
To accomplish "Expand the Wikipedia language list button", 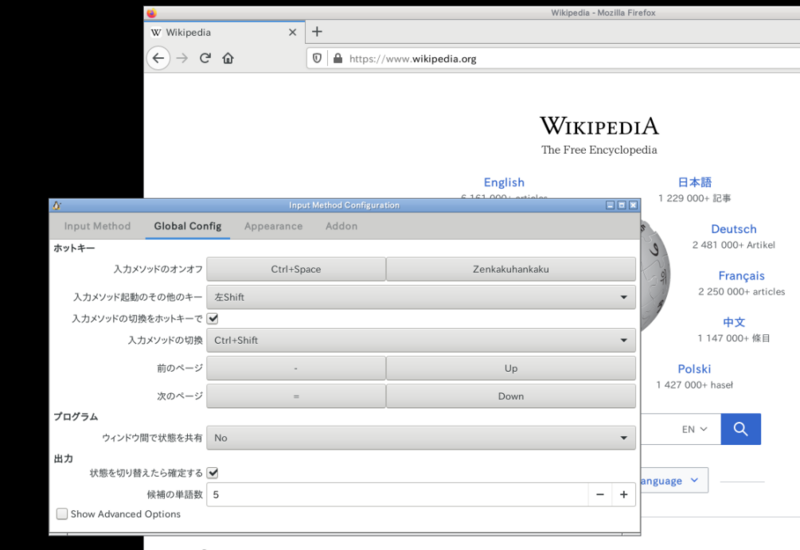I will coord(674,481).
